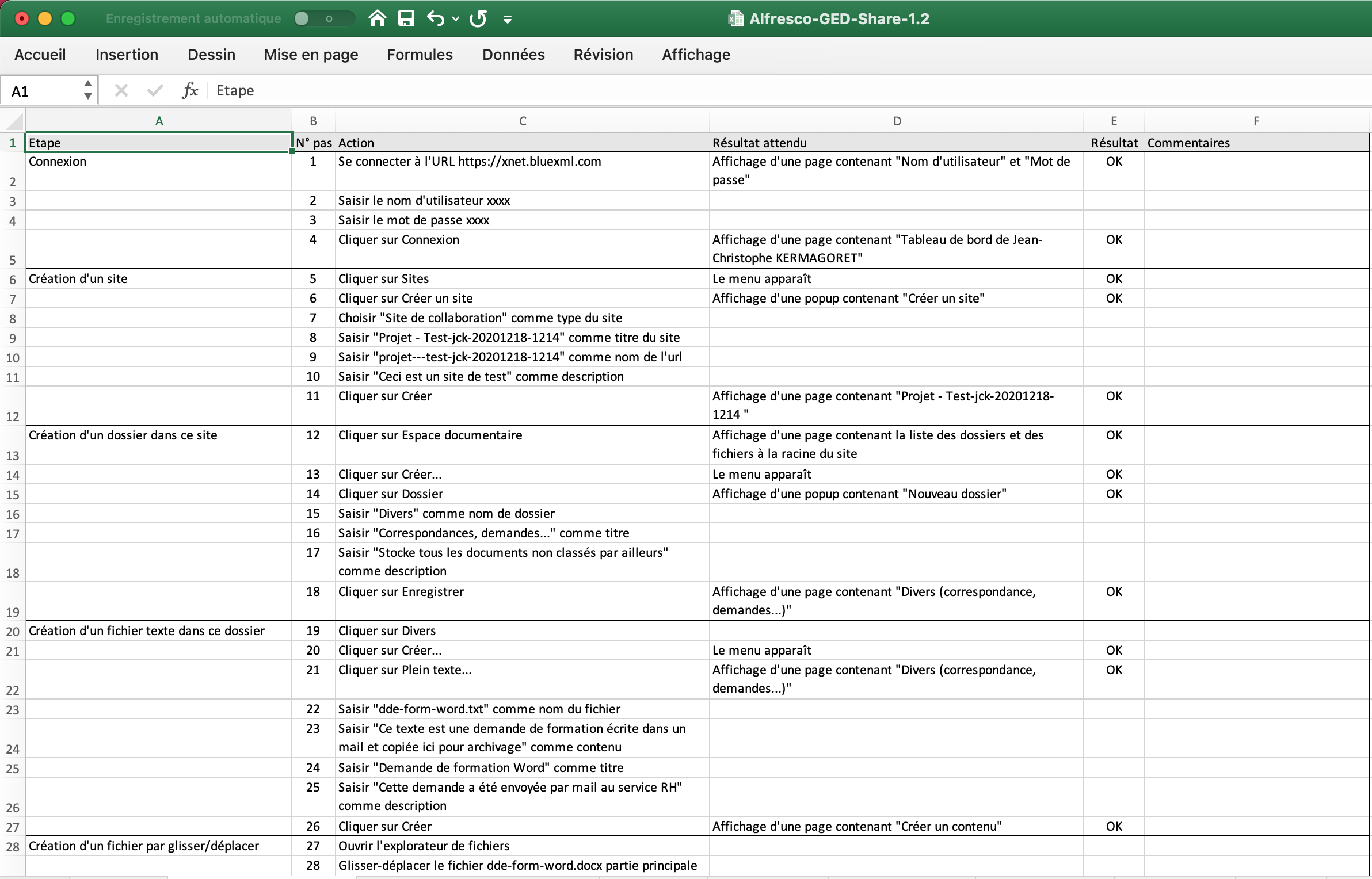The image size is (1372, 879).
Task: Click the Cliquer sur Sites cell
Action: point(522,278)
